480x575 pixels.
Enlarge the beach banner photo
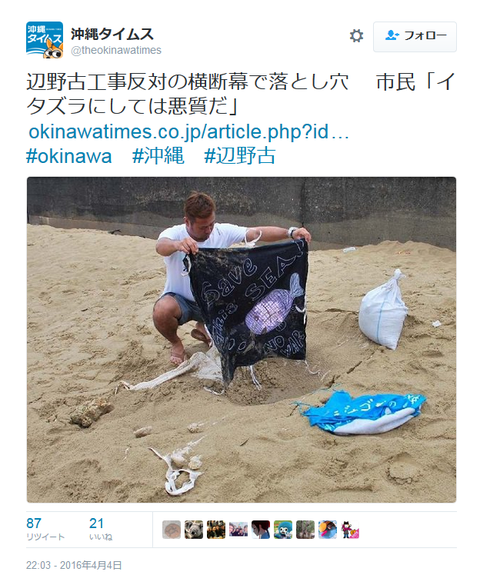[x=241, y=340]
